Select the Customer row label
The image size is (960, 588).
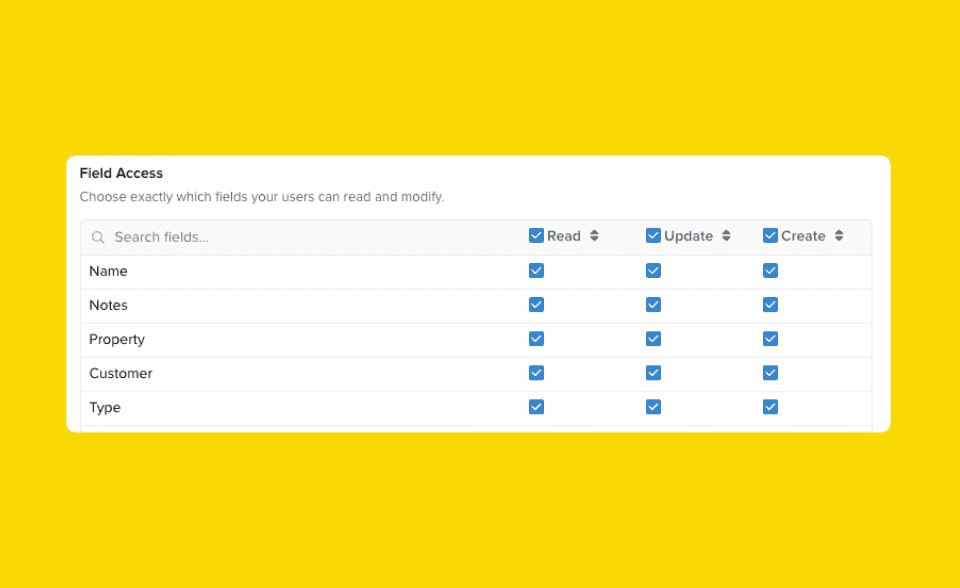point(120,372)
